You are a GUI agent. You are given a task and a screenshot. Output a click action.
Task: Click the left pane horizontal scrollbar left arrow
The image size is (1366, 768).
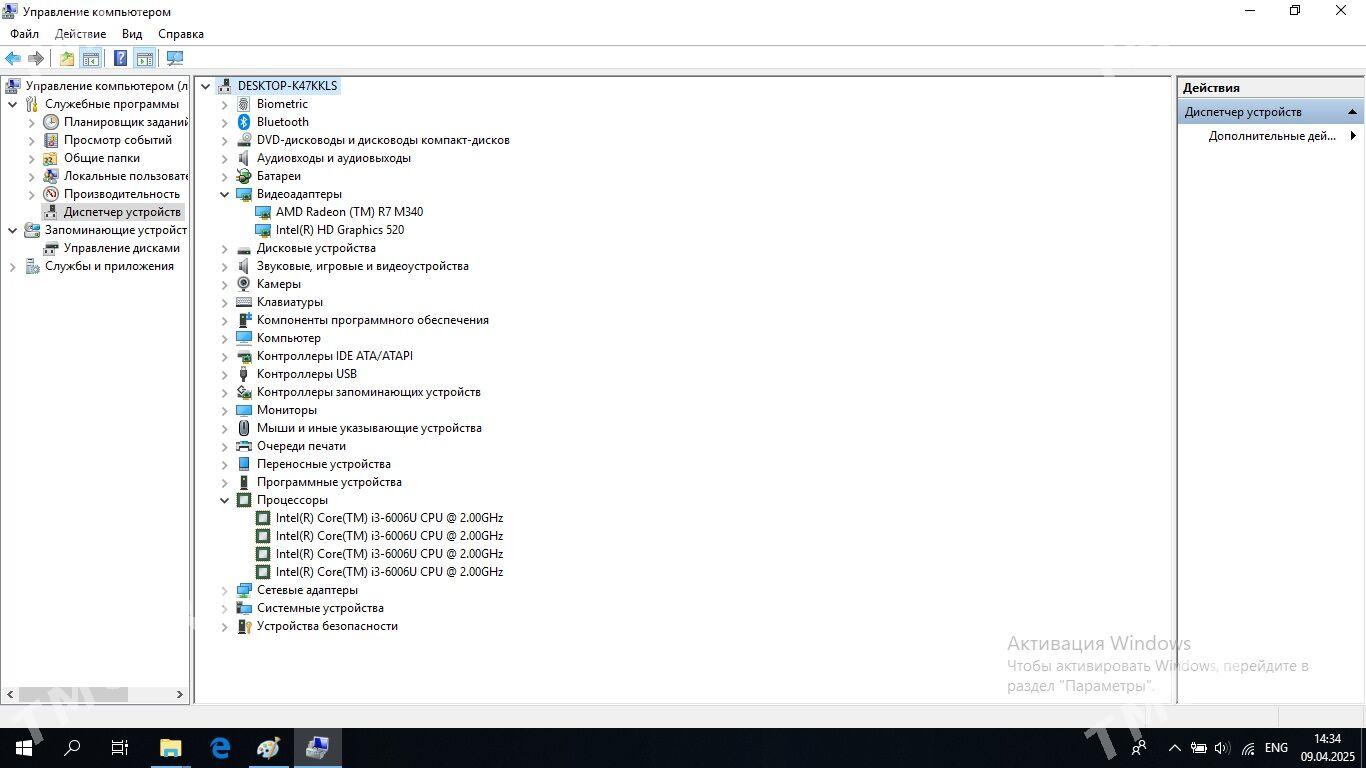[10, 694]
